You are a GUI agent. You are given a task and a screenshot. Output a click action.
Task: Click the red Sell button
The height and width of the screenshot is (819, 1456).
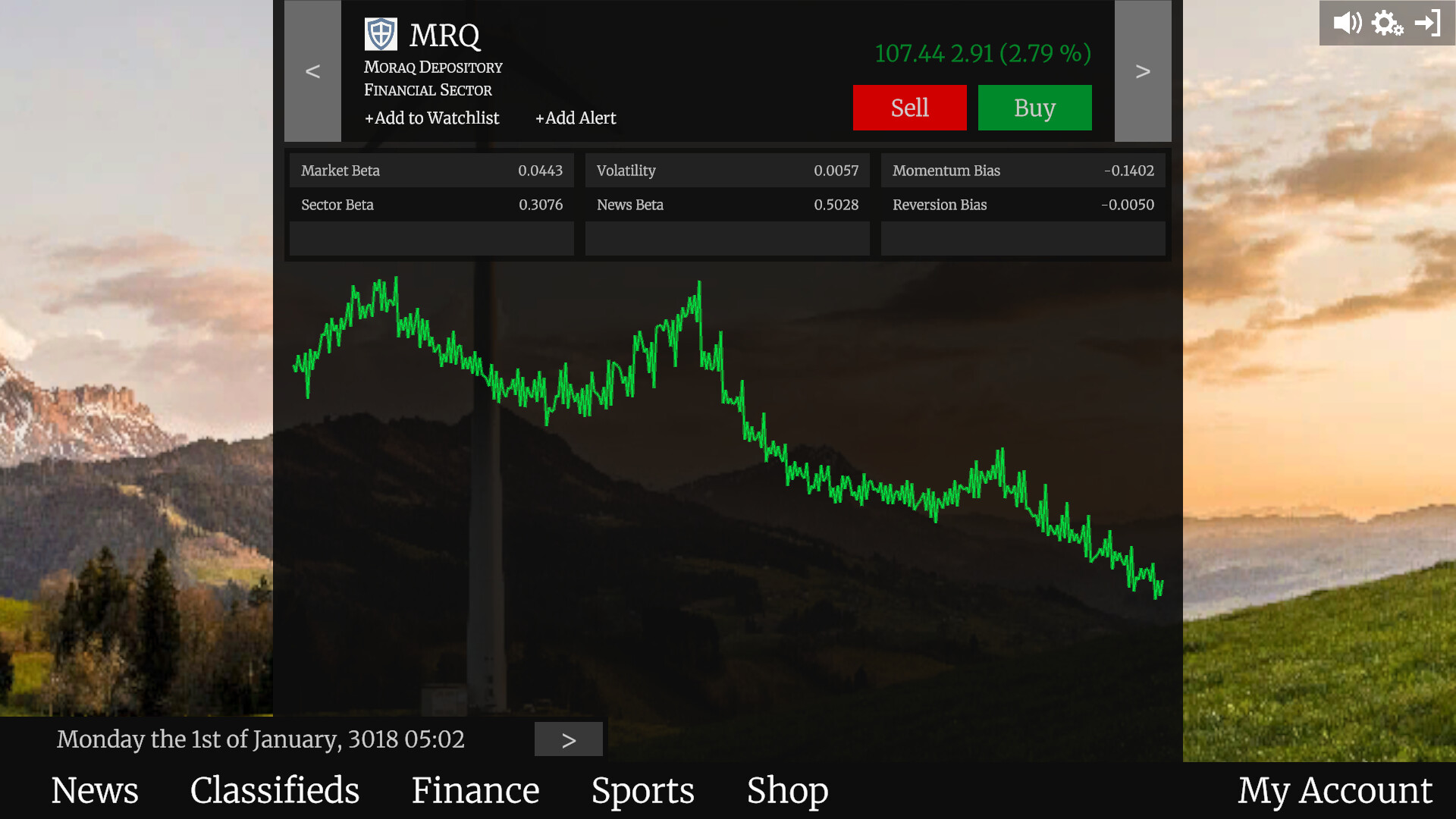pyautogui.click(x=909, y=107)
